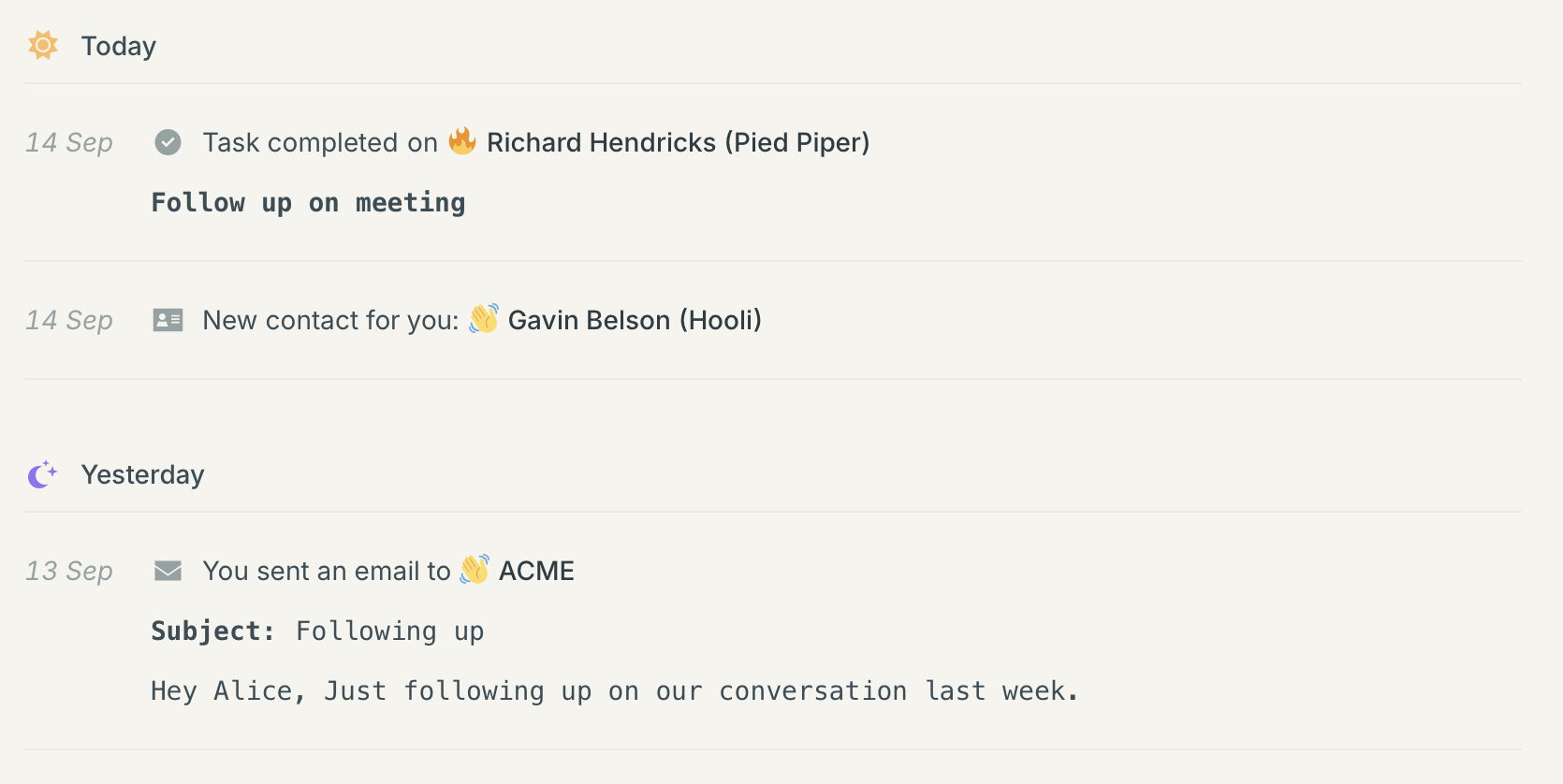Click the 14 Sep date on new contact entry

69,320
